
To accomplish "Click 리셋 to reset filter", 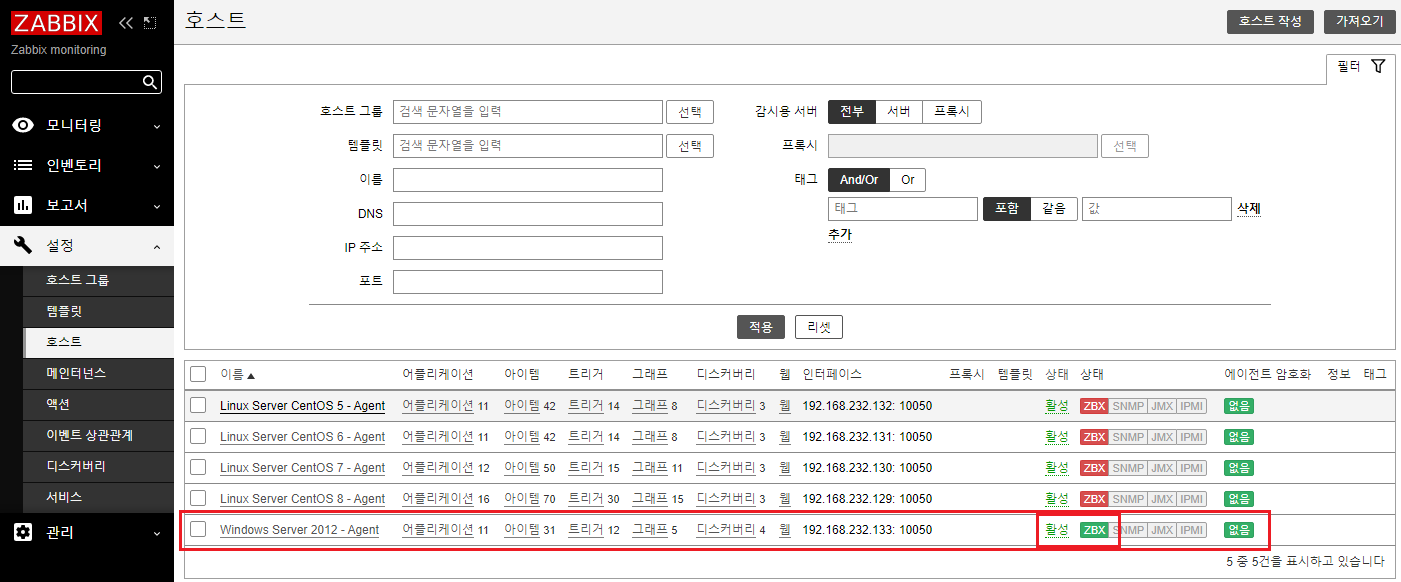I will pyautogui.click(x=819, y=327).
